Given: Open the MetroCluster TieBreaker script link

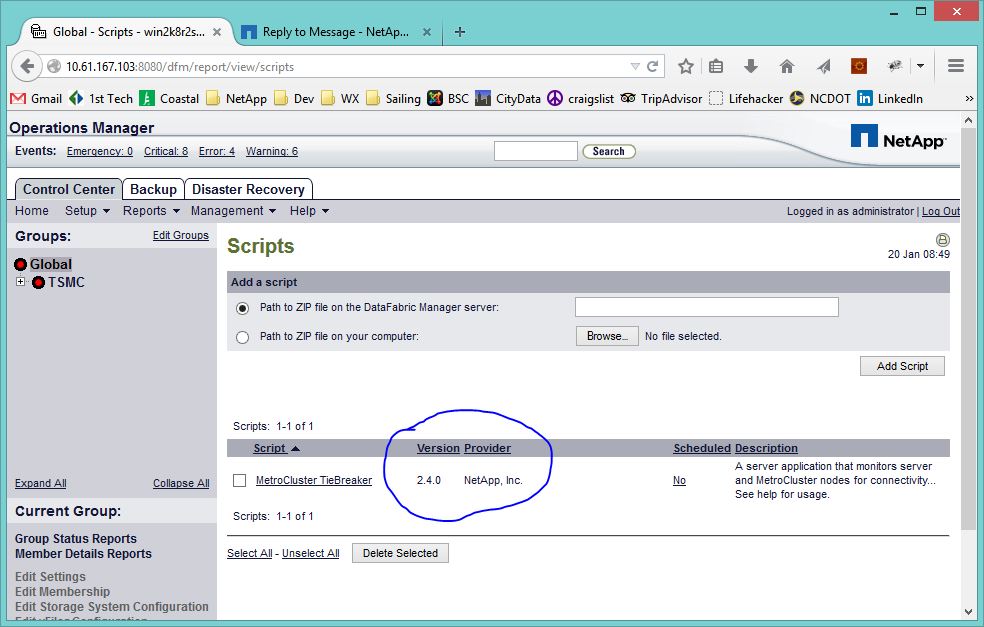Looking at the screenshot, I should pyautogui.click(x=314, y=480).
